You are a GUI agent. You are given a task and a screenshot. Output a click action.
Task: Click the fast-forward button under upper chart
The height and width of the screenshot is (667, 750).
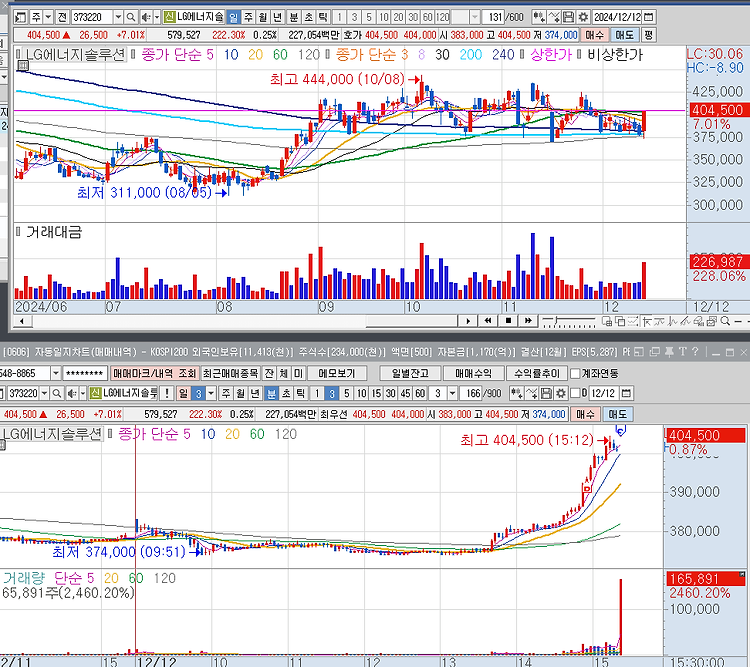528,321
